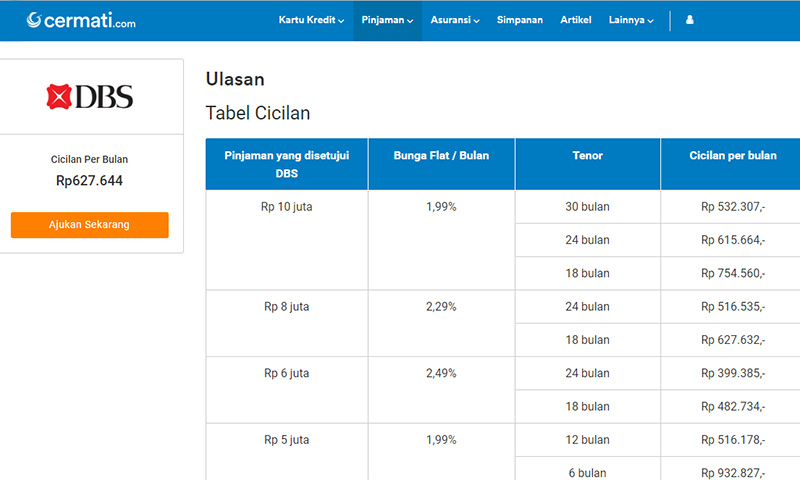Click the Cicilan Per Bulan label
The image size is (800, 480).
89,159
